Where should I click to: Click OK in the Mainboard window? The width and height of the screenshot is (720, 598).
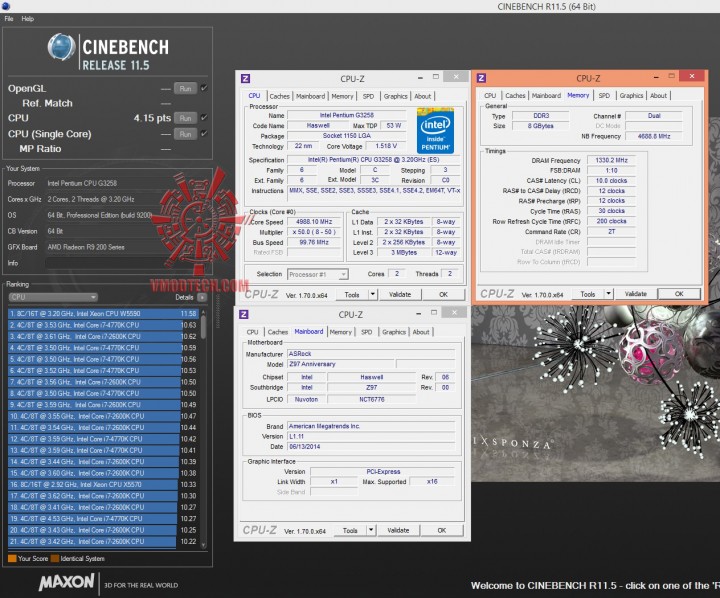tap(441, 530)
